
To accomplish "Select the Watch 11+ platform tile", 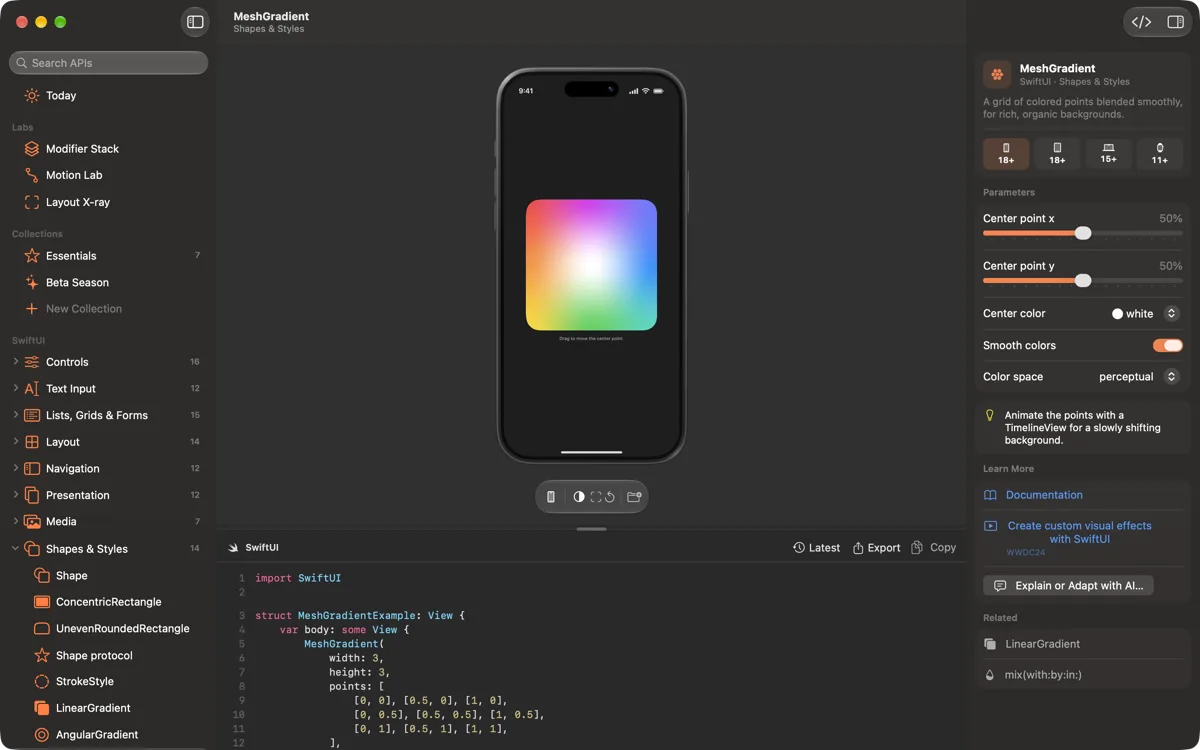I will tap(1159, 154).
